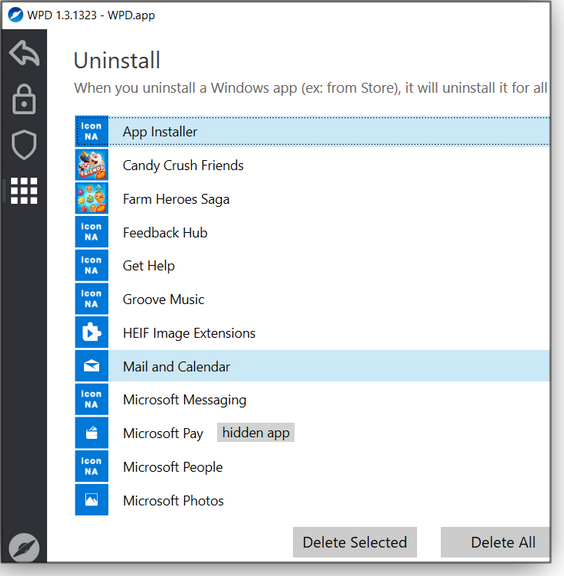
Task: Select Microsoft Photos in the list
Action: pos(312,500)
